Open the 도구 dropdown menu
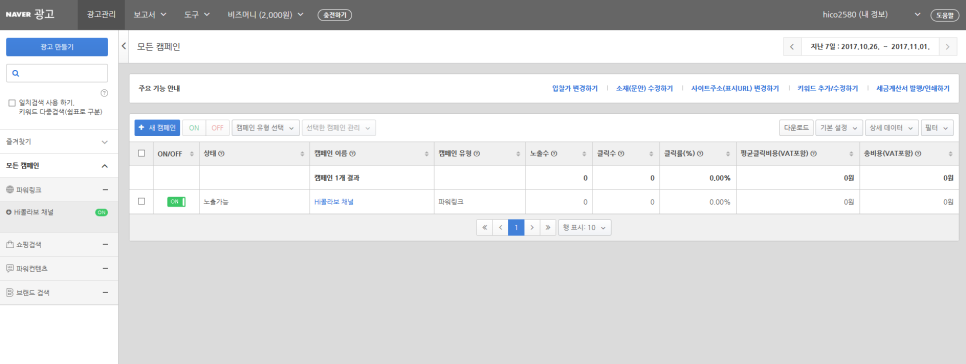Screen dimensions: 966x364 point(197,15)
